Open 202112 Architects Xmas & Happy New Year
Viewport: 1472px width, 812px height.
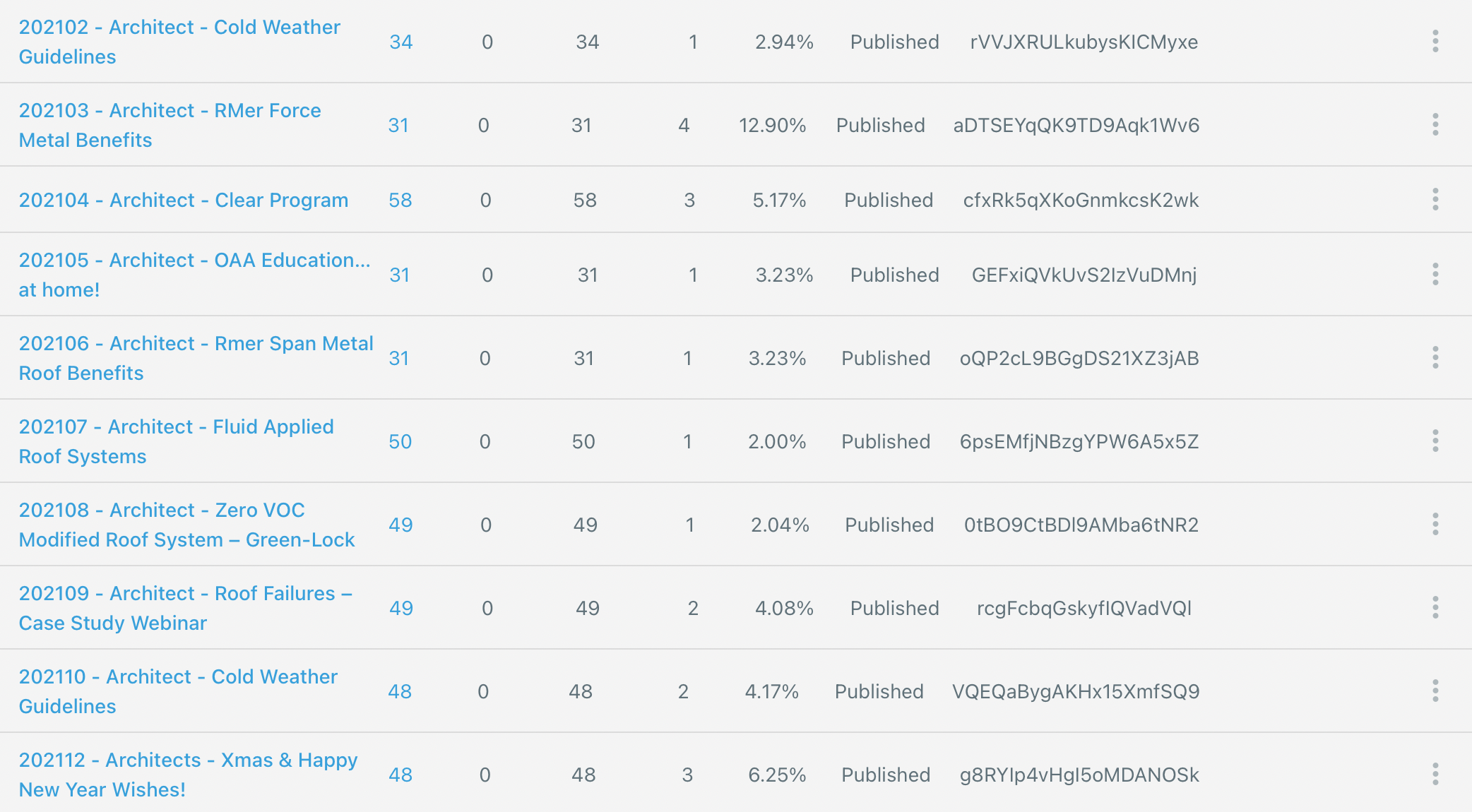click(188, 761)
